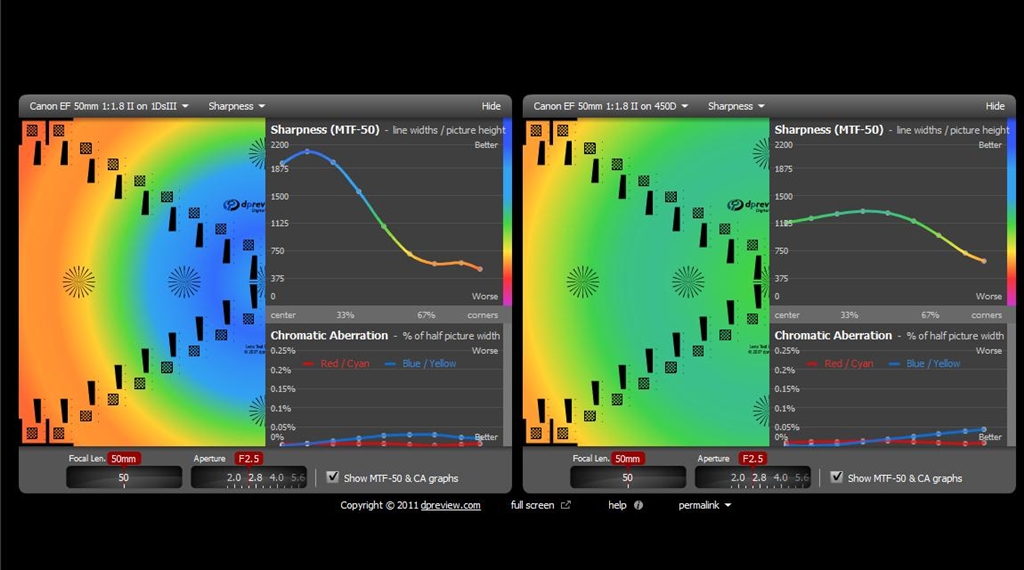The image size is (1024, 570).
Task: Click the 5.6 aperture mark in left panel
Action: click(x=298, y=477)
